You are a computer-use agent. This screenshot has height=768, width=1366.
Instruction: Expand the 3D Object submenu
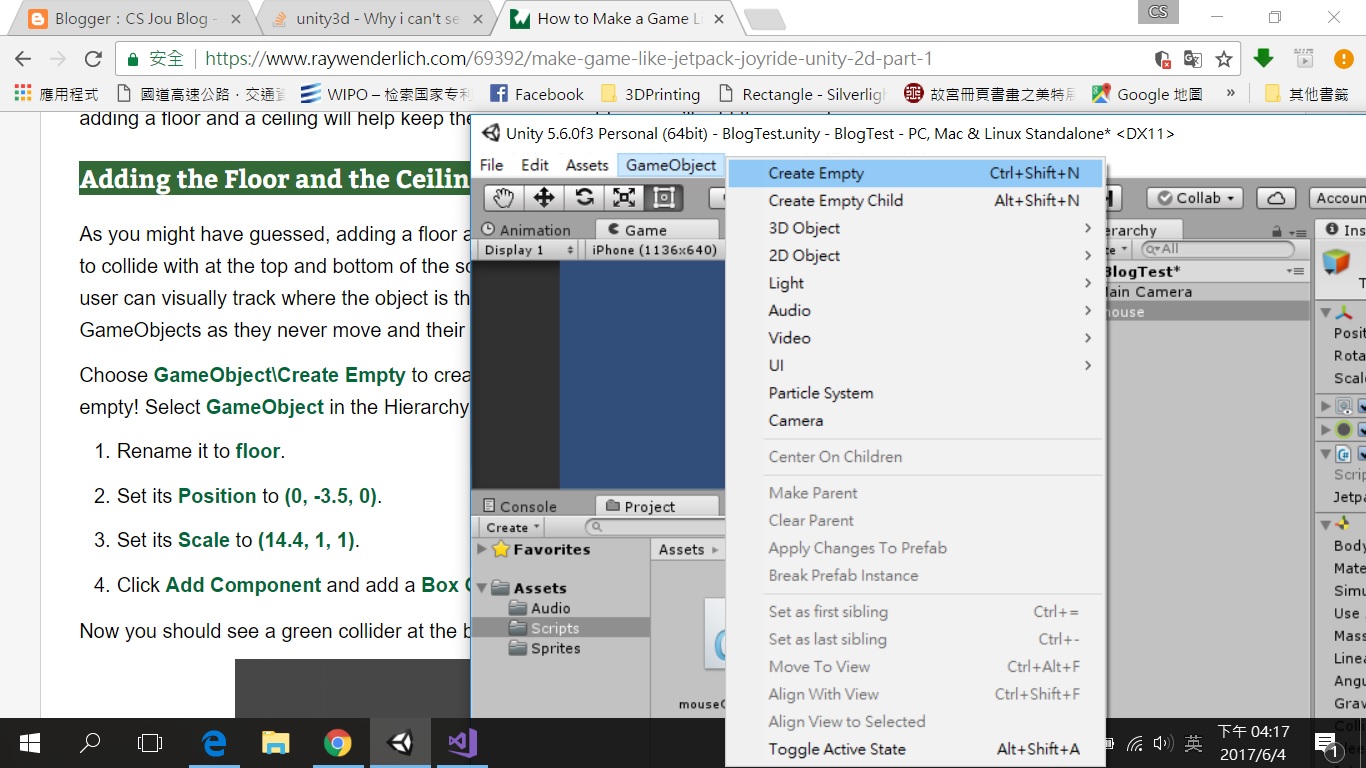pos(915,228)
